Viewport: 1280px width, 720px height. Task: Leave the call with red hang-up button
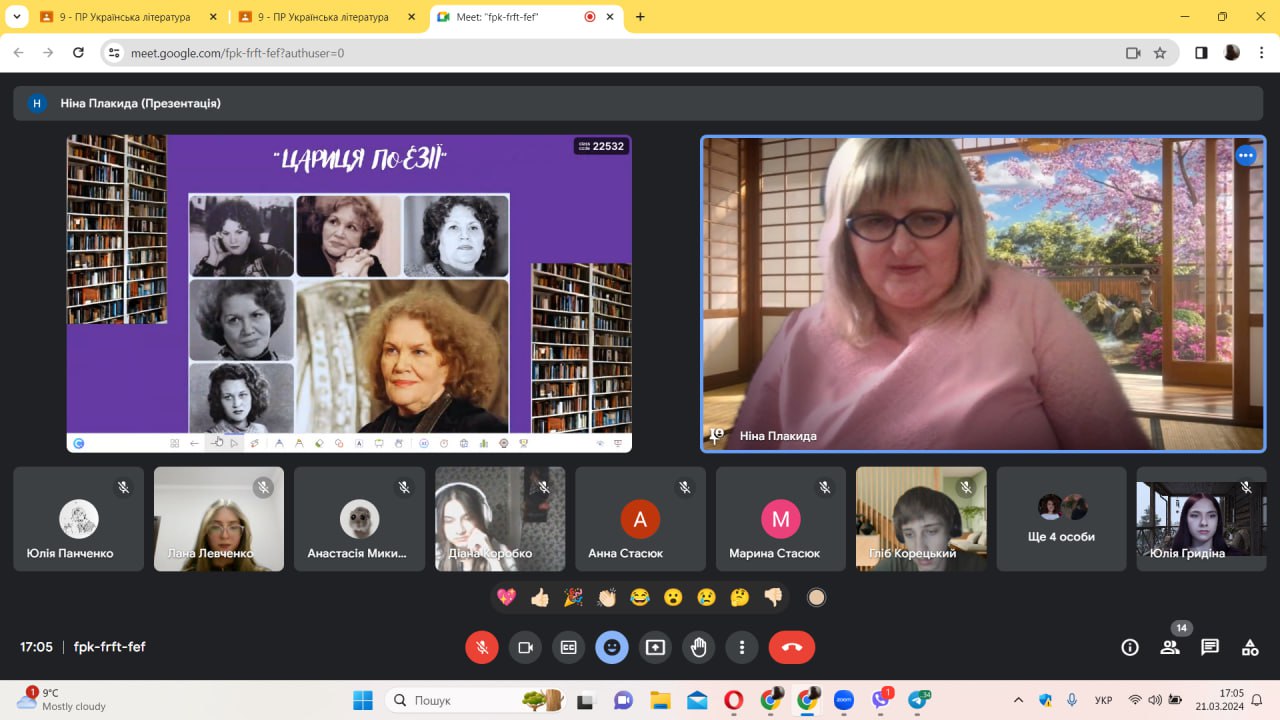coord(791,647)
